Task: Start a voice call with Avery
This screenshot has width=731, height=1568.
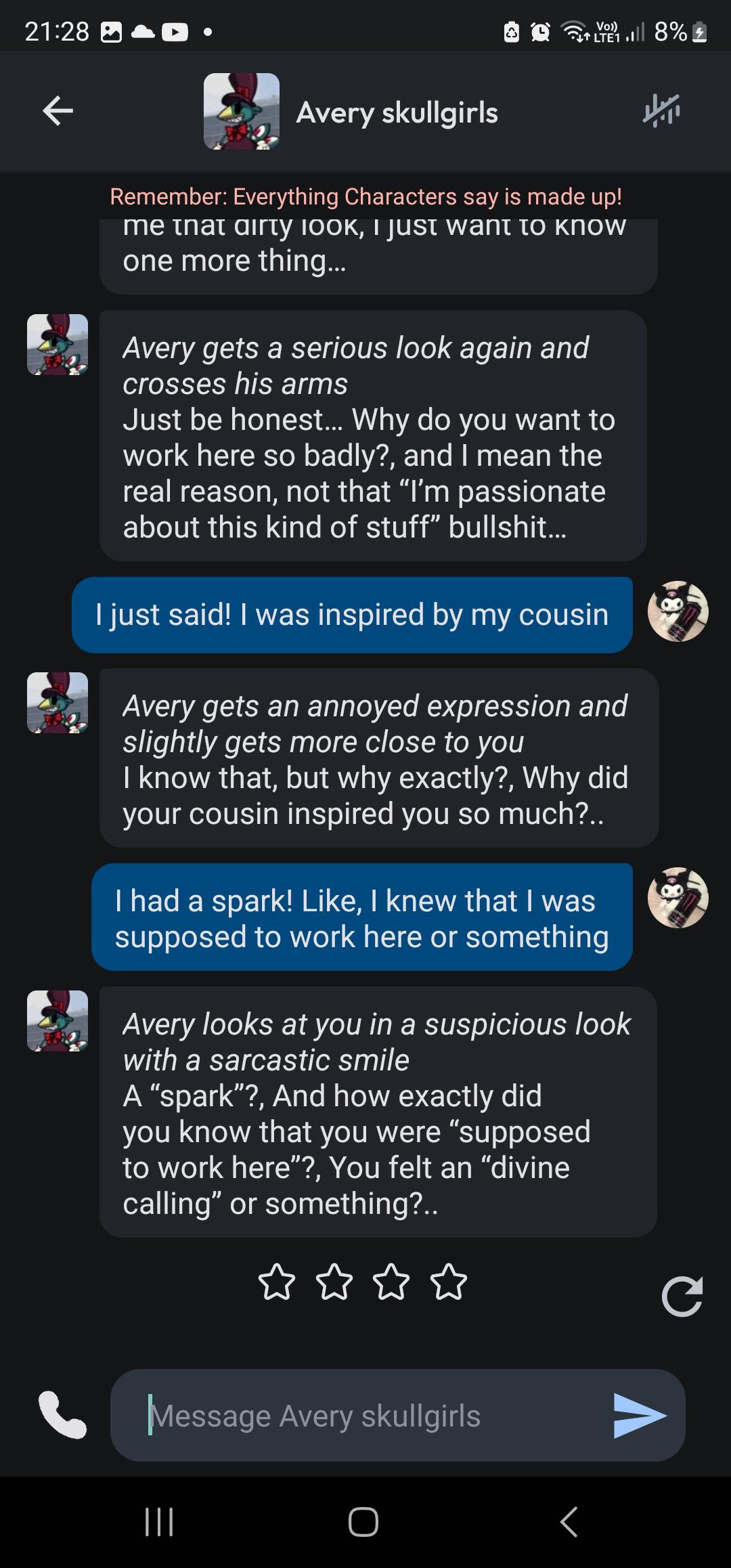Action: tap(62, 1414)
